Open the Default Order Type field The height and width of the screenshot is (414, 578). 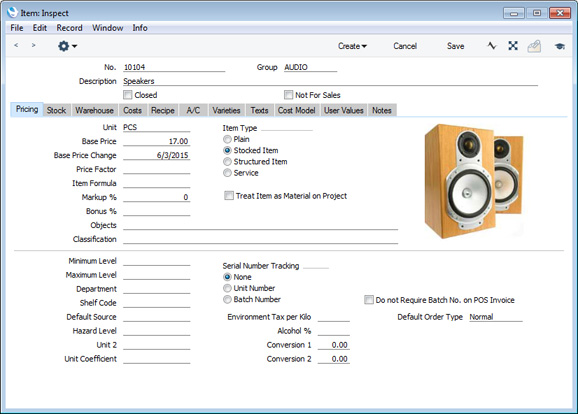496,317
